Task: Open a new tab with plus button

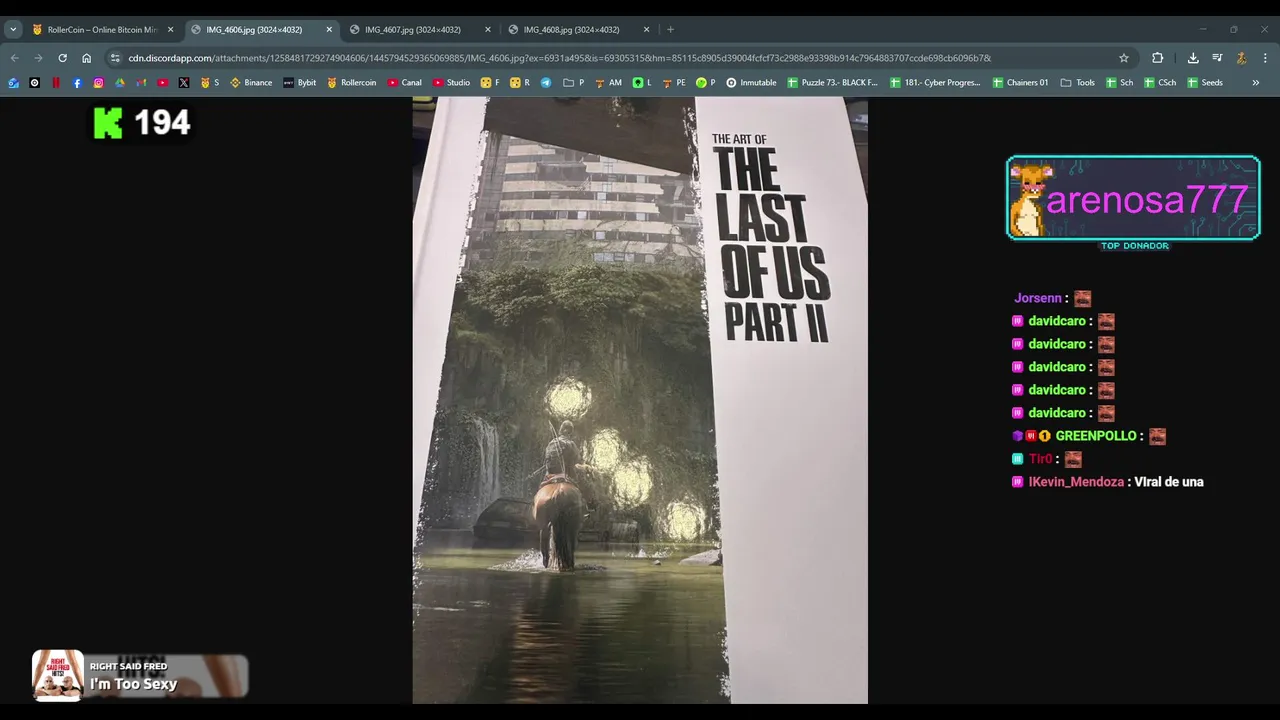Action: click(670, 30)
